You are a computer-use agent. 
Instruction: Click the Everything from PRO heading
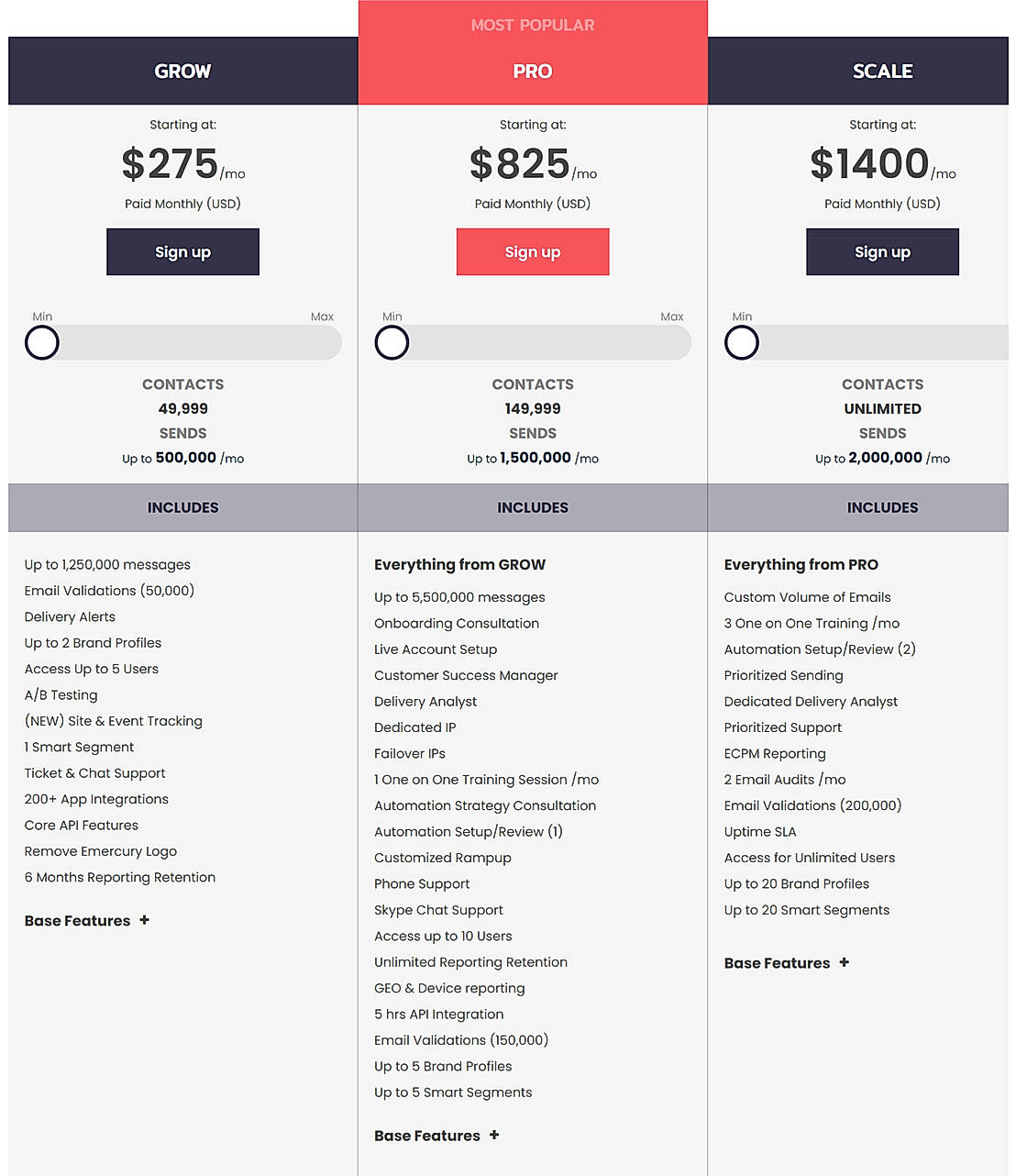click(x=801, y=565)
